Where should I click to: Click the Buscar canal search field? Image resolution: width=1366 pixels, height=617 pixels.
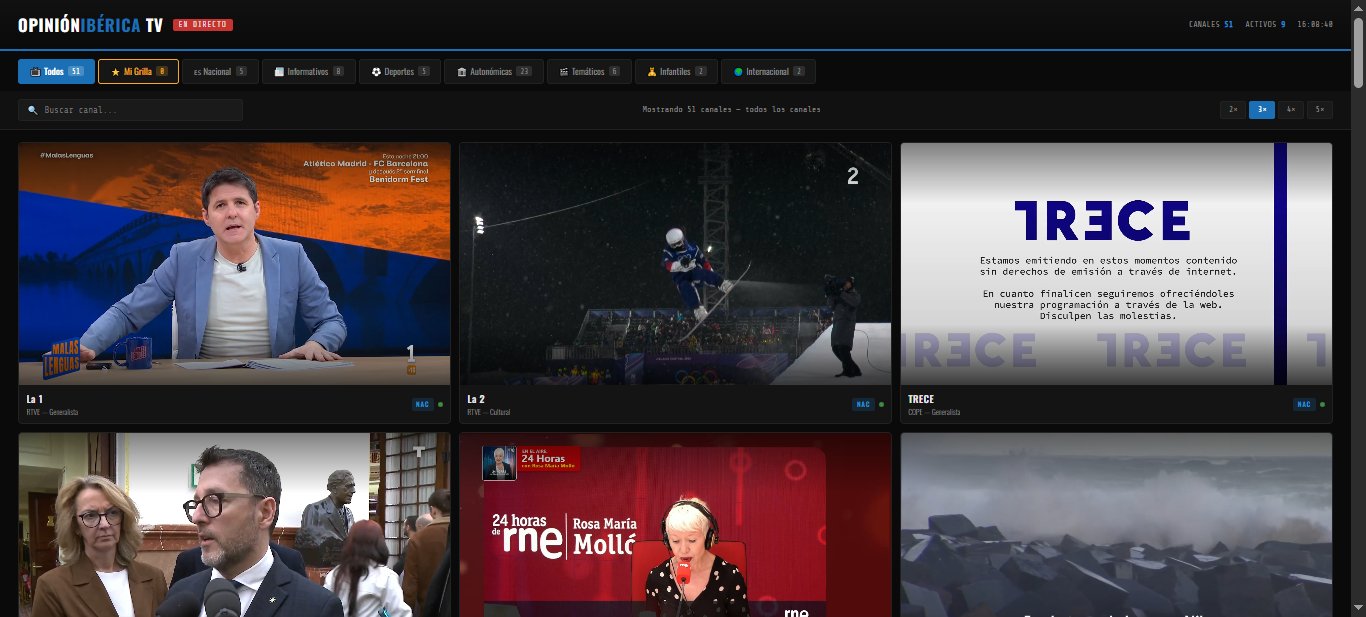coord(130,110)
